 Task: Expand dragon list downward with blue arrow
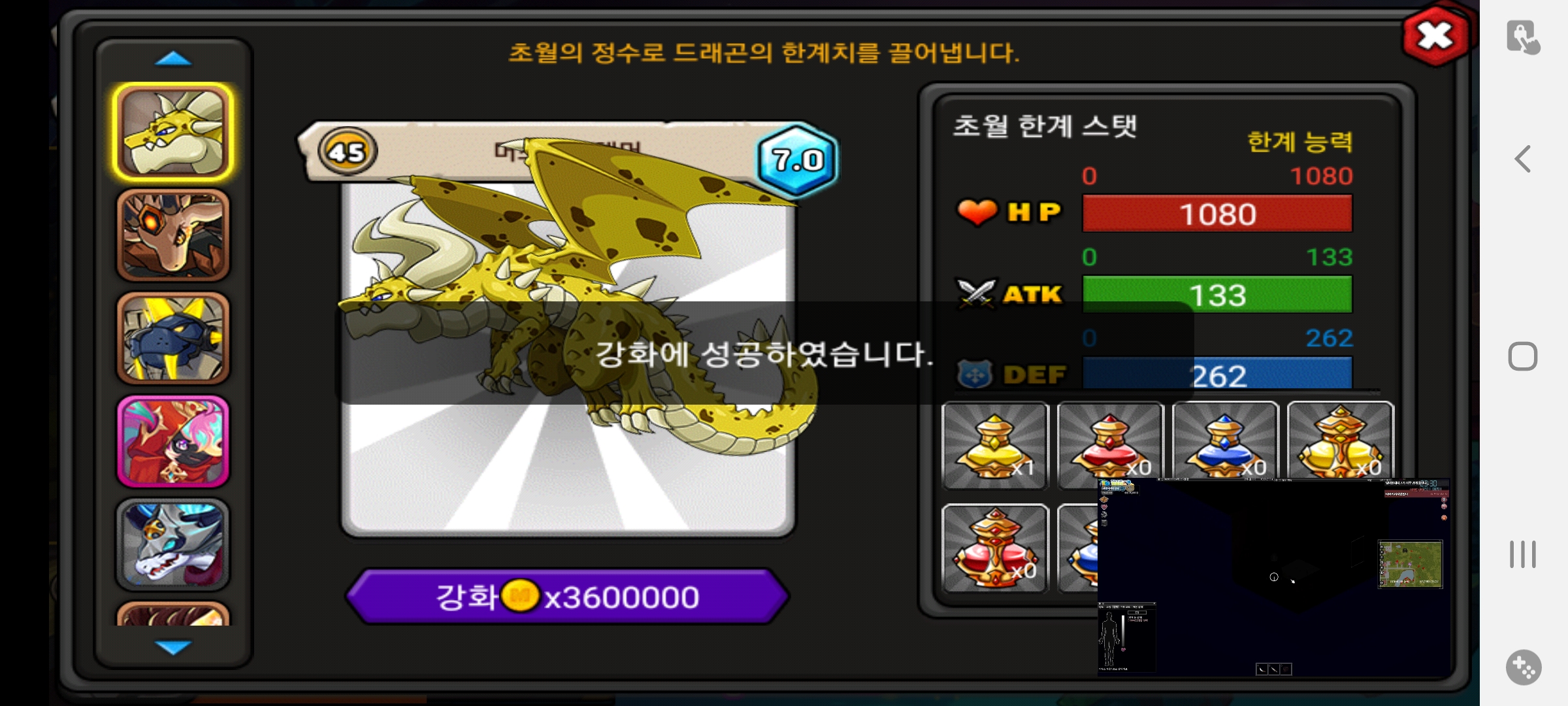(x=173, y=647)
